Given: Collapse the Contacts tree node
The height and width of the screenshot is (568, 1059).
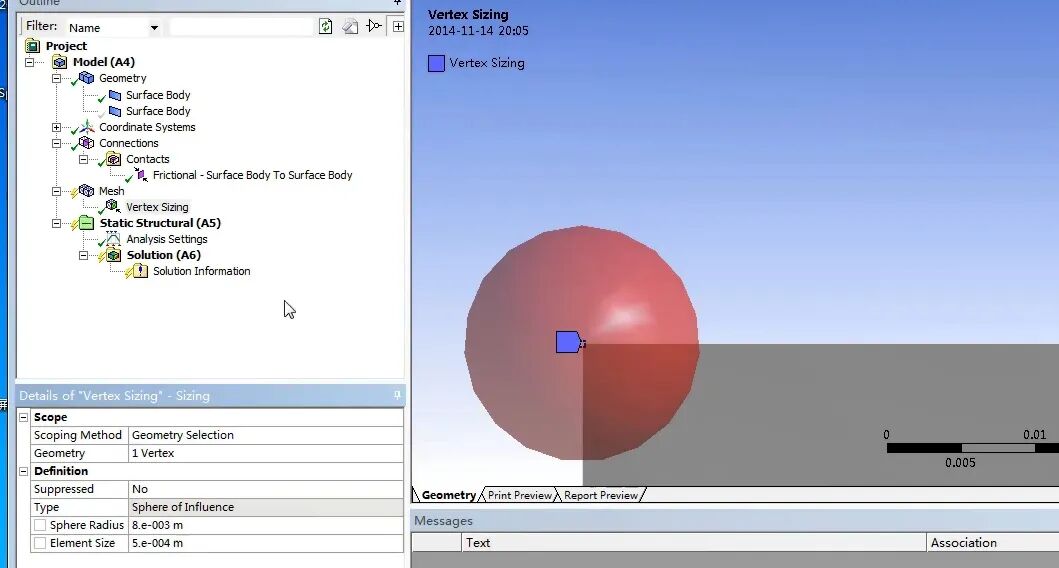Looking at the screenshot, I should pyautogui.click(x=84, y=159).
